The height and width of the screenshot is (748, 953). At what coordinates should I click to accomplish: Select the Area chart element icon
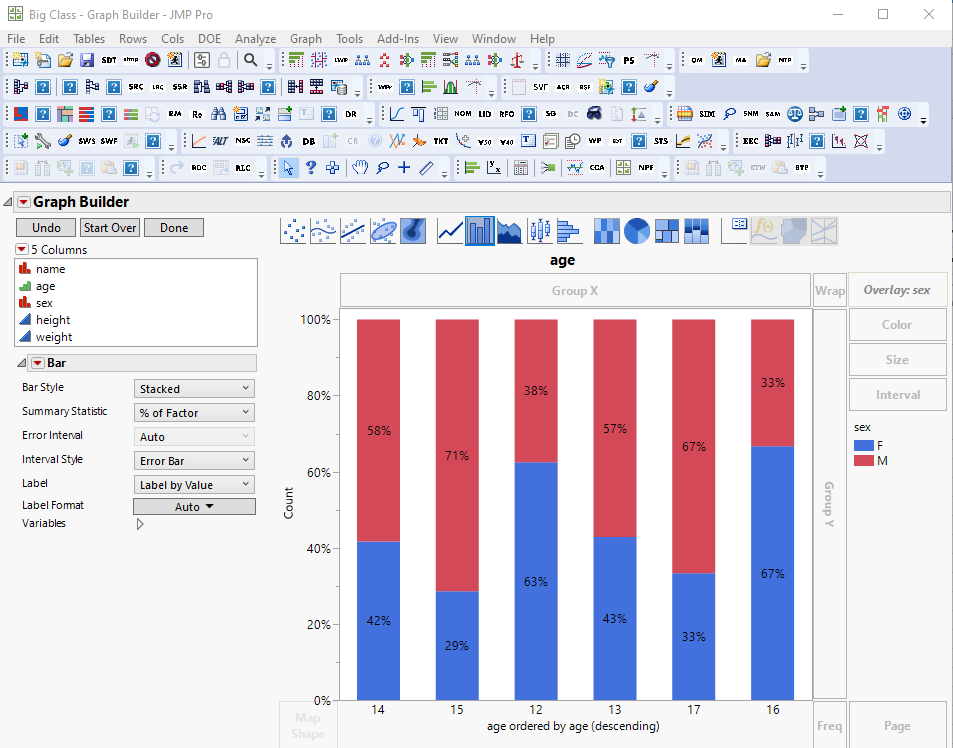click(x=508, y=230)
